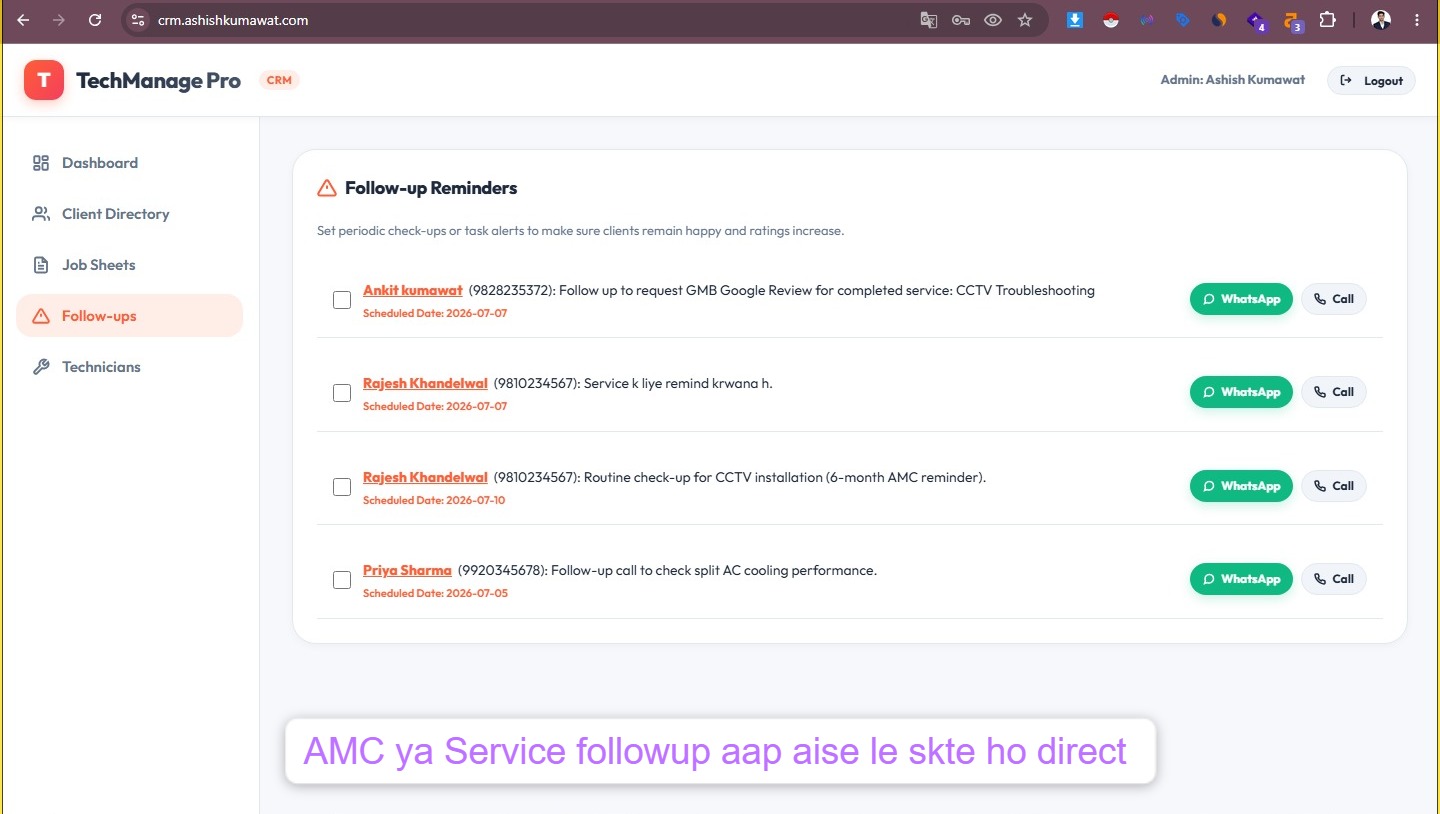This screenshot has width=1440, height=814.
Task: Open the Technicians page
Action: 129,367
